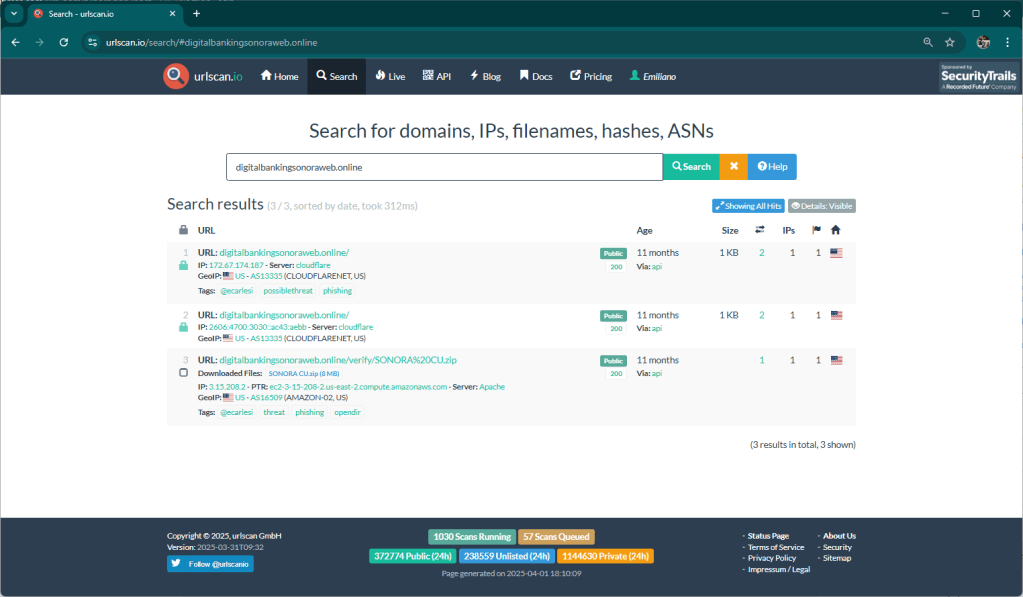Viewport: 1023px width, 597px height.
Task: Open the API page from navbar
Action: [437, 77]
